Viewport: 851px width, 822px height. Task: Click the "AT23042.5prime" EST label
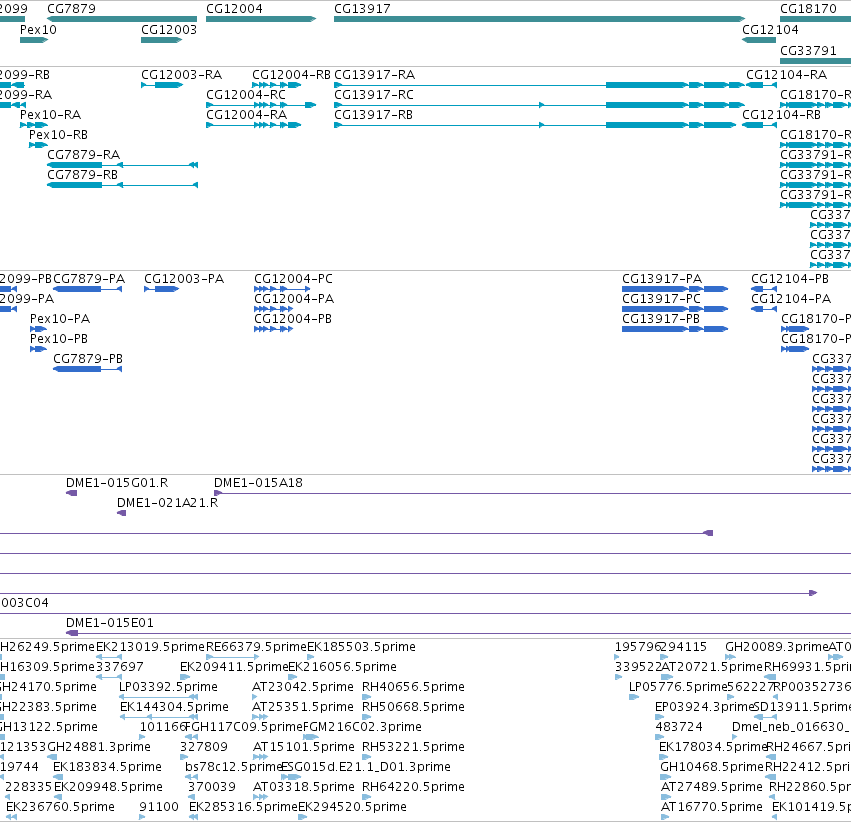(303, 686)
